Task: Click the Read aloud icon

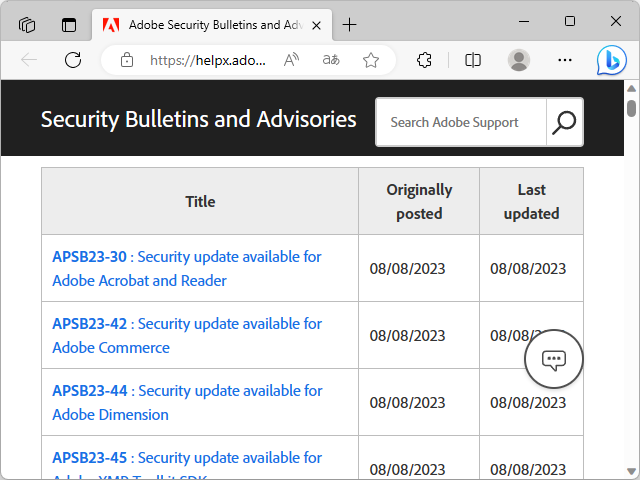Action: coord(292,60)
